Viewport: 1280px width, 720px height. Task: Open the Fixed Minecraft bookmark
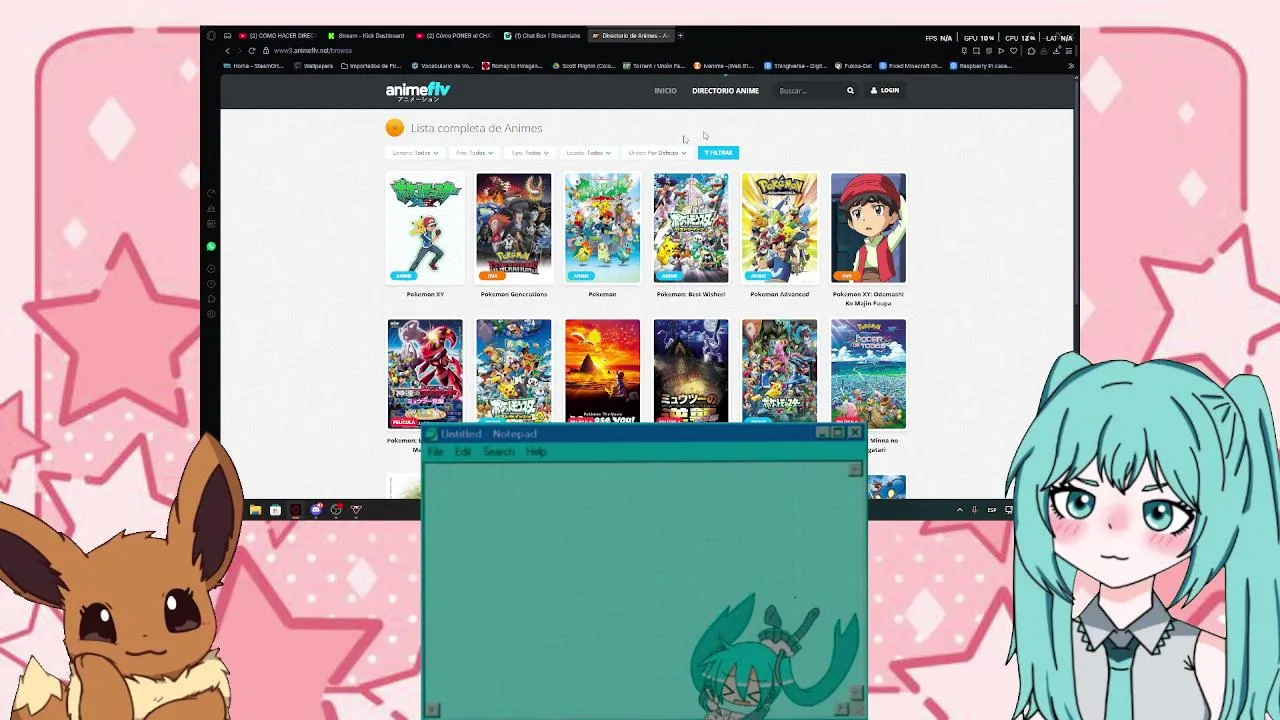coord(911,66)
